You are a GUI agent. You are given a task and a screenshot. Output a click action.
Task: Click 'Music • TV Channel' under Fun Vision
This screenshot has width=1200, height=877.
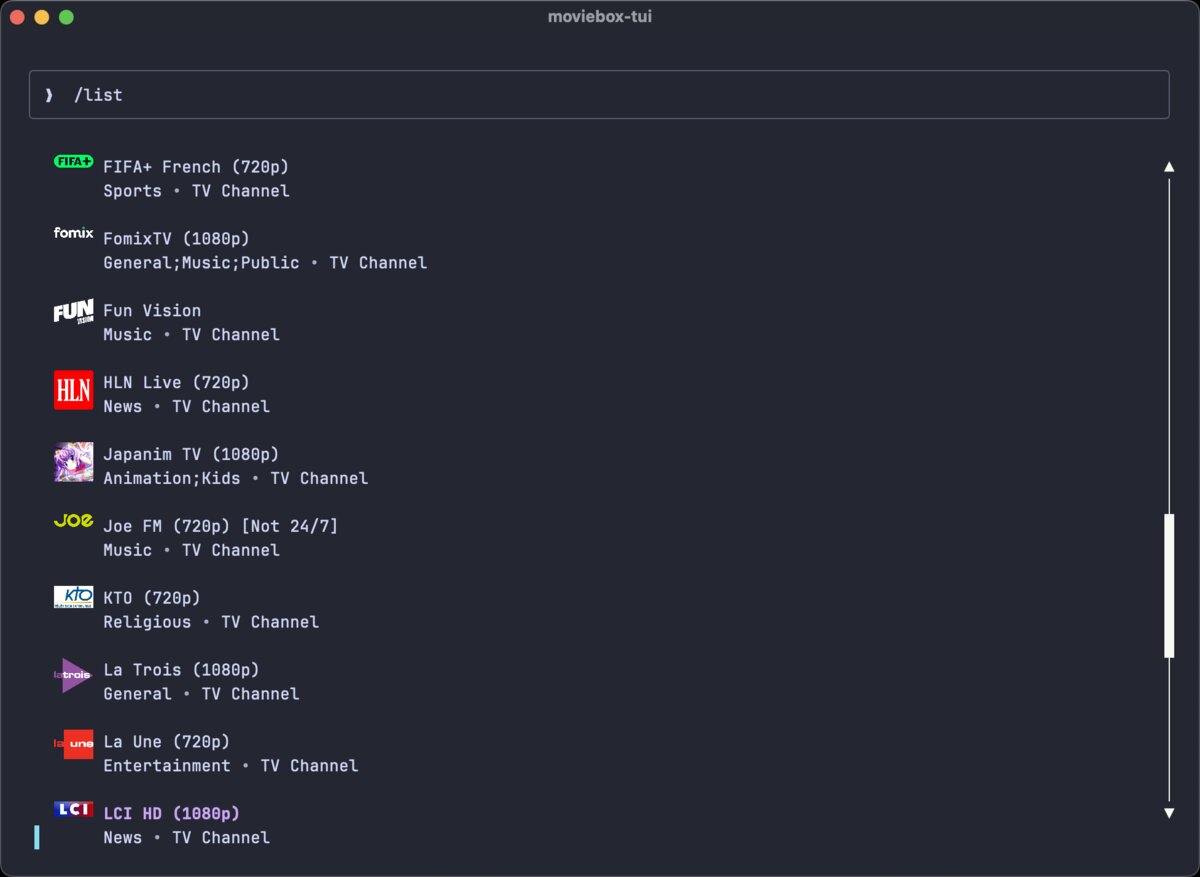tap(191, 335)
